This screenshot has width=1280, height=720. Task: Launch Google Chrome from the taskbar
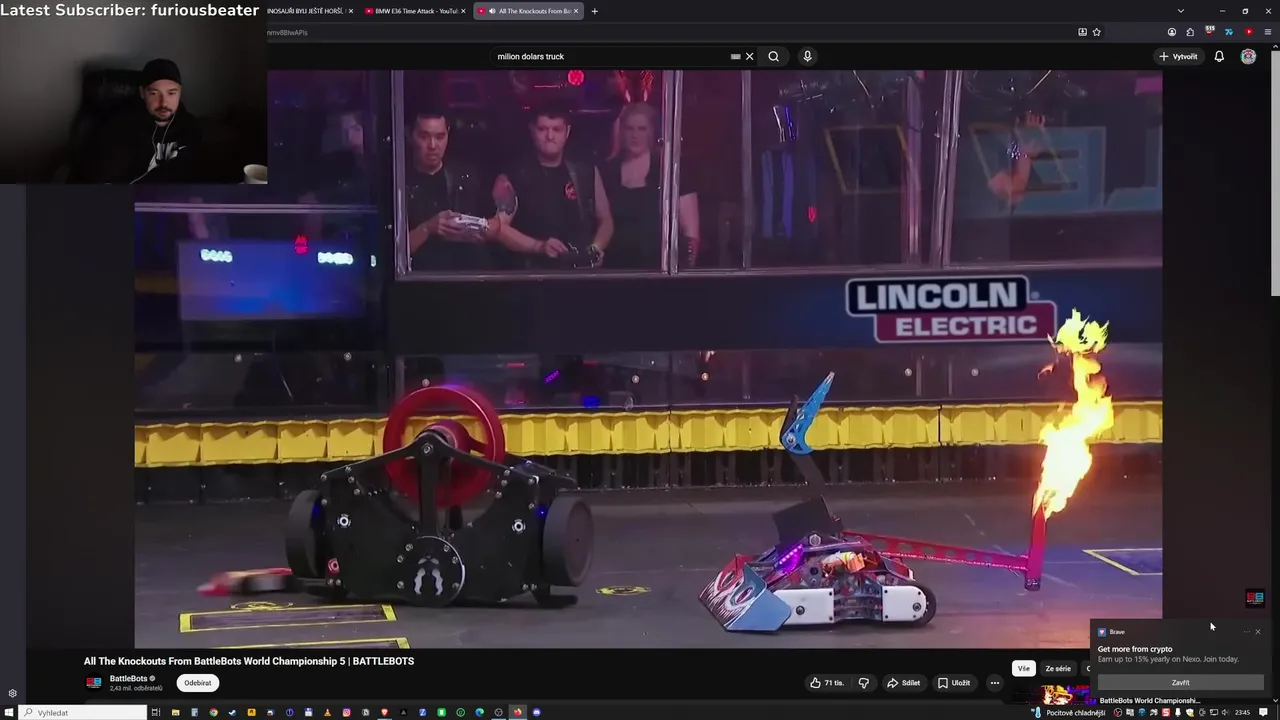[x=213, y=712]
